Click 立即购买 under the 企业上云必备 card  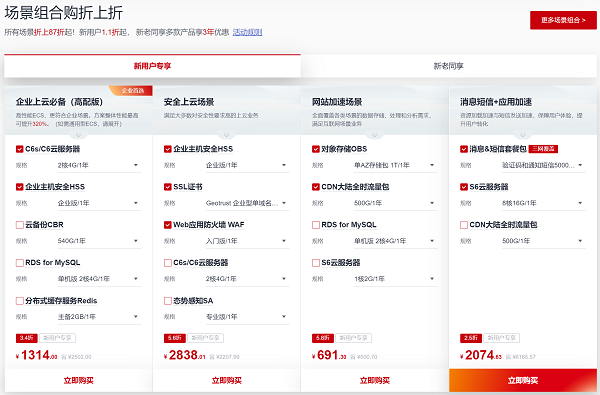tap(78, 380)
